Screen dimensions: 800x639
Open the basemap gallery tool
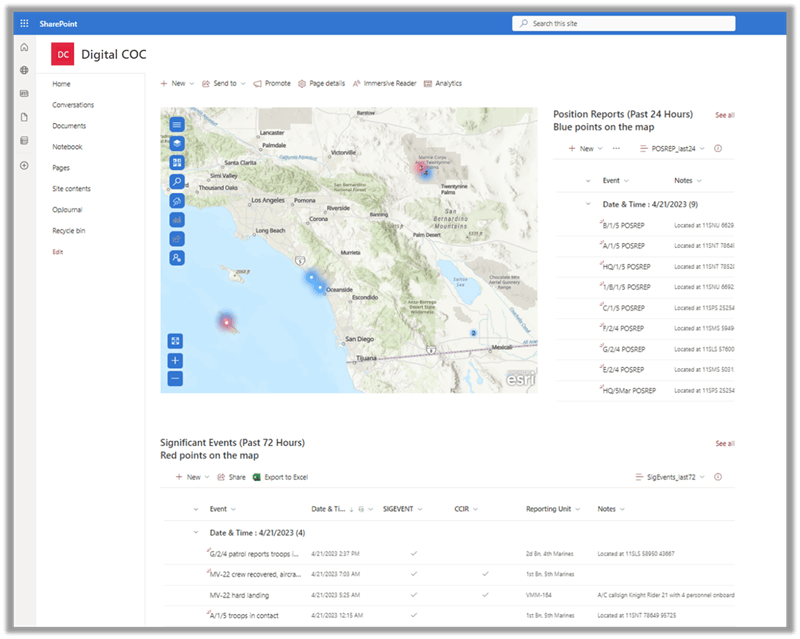tap(177, 162)
